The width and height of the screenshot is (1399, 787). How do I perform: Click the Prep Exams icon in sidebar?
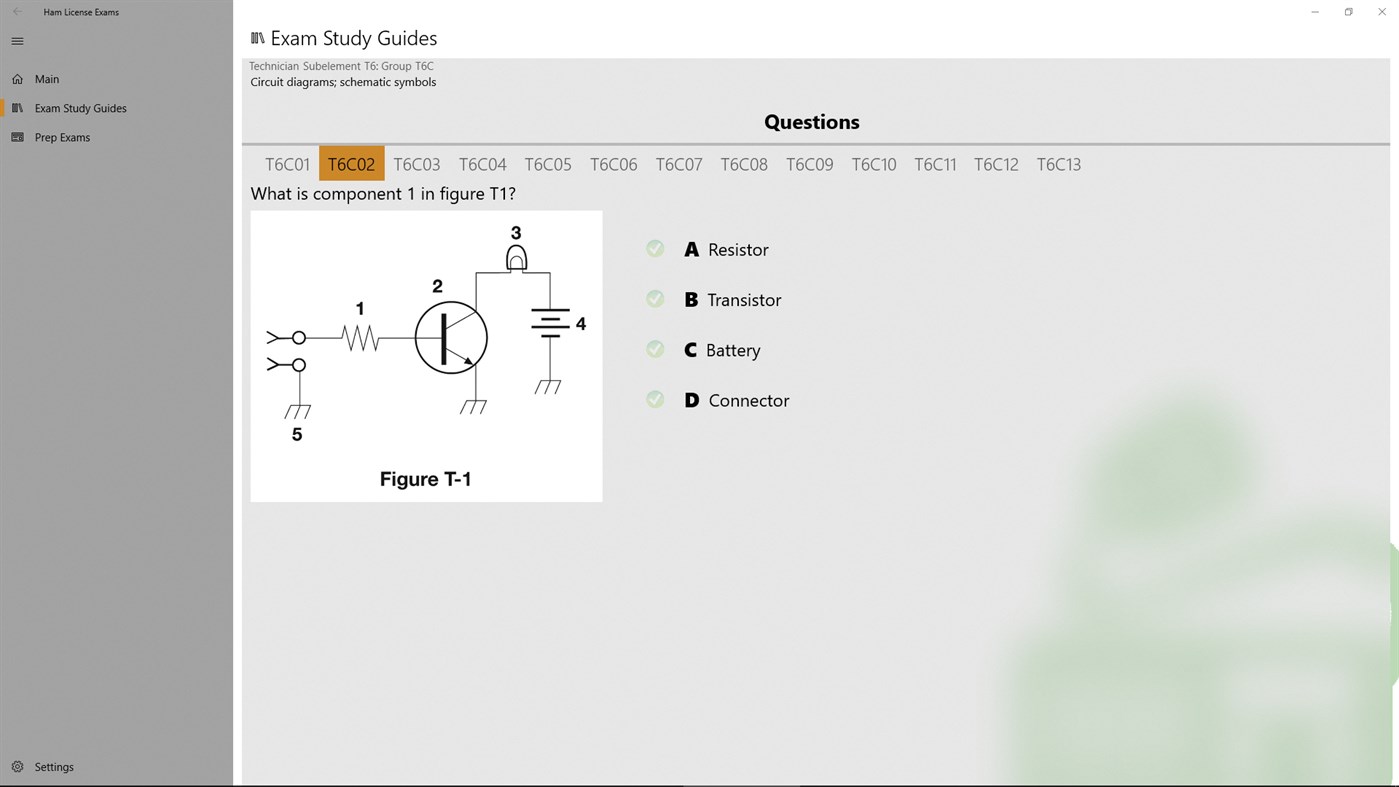point(17,137)
